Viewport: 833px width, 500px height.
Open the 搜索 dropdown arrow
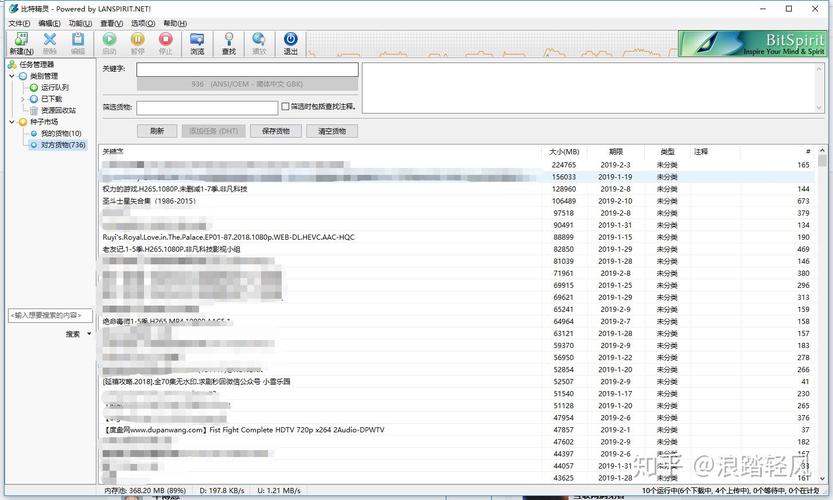click(x=89, y=334)
